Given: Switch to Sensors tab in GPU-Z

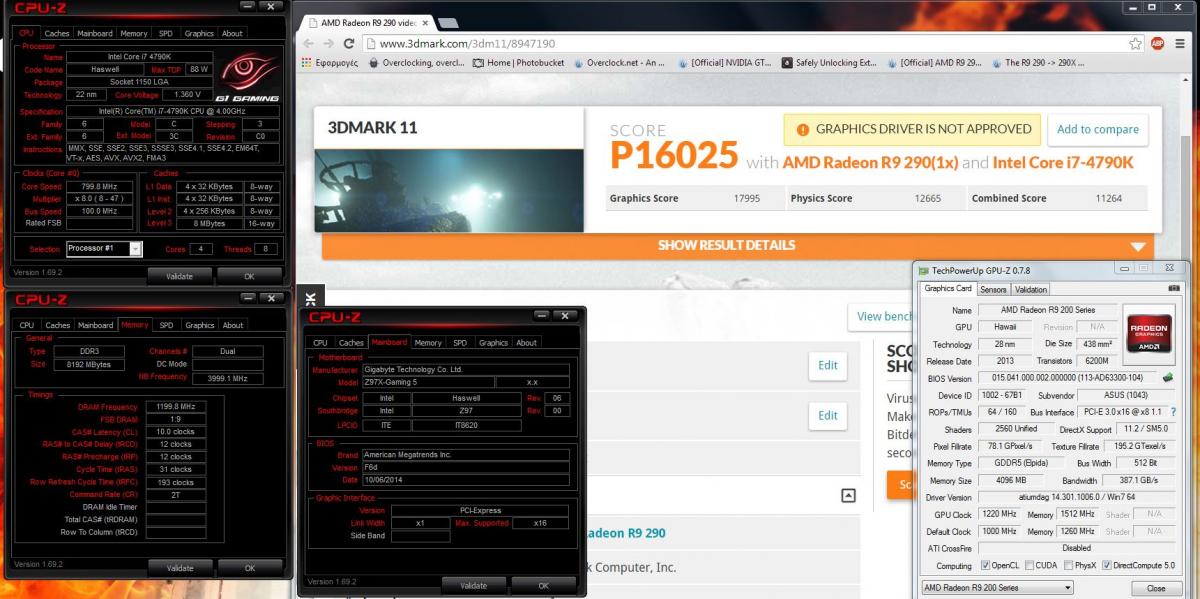Looking at the screenshot, I should pyautogui.click(x=993, y=289).
